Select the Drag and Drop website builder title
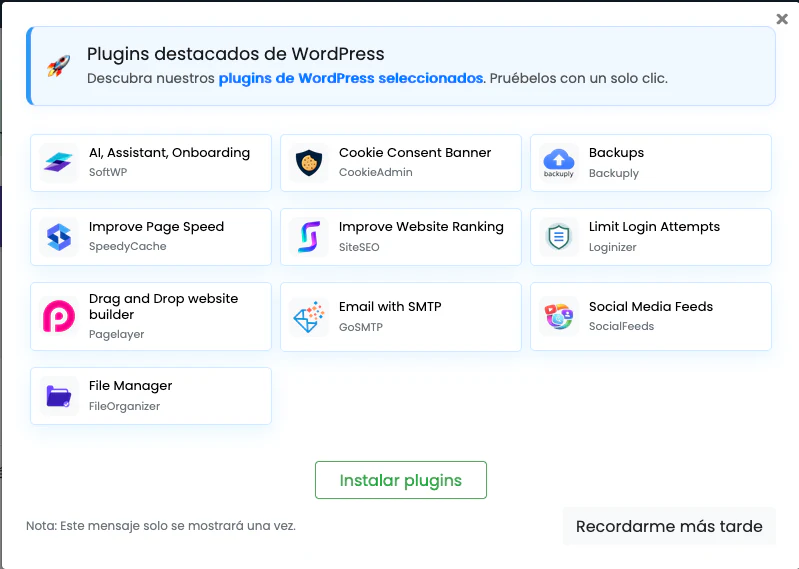The width and height of the screenshot is (799, 569). point(163,306)
